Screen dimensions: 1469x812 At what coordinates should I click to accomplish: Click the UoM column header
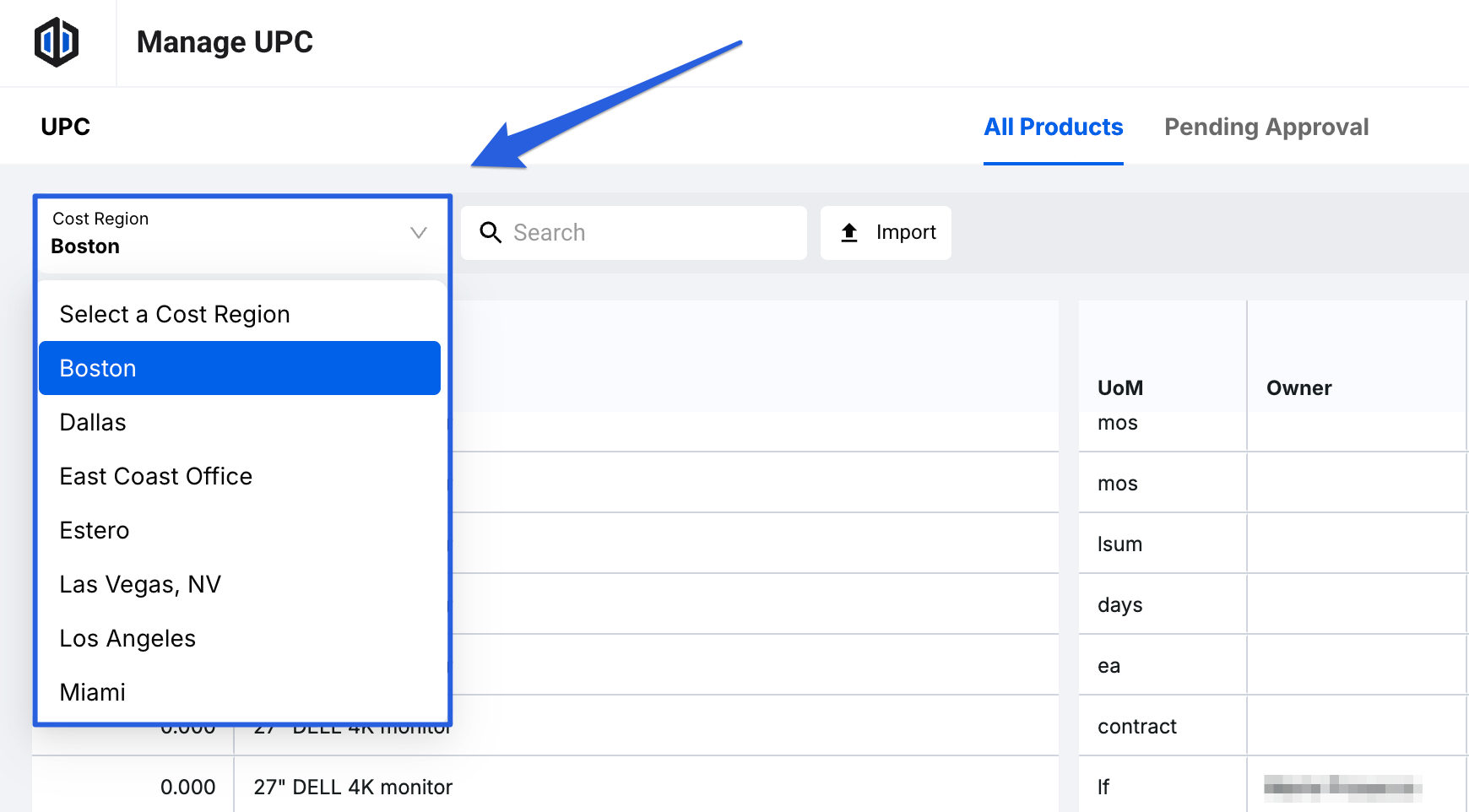(x=1119, y=387)
